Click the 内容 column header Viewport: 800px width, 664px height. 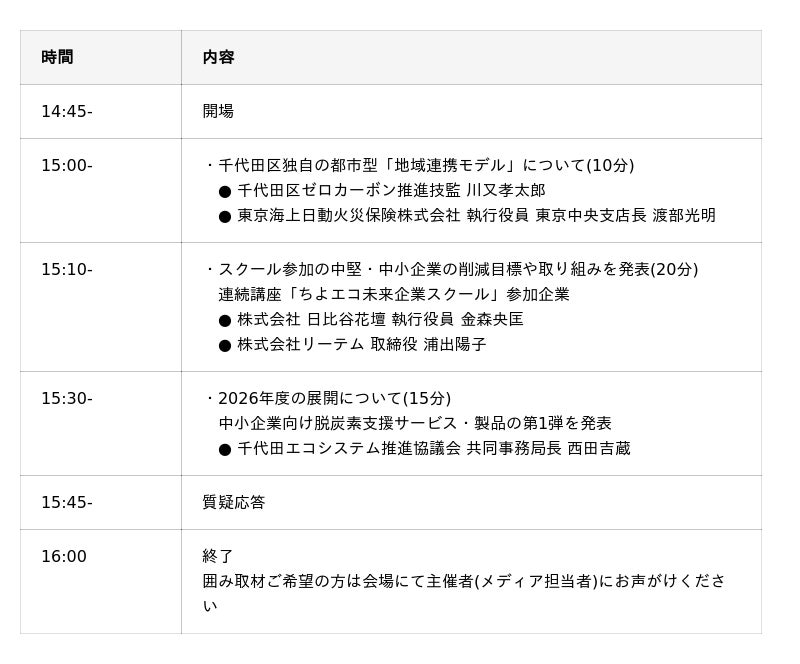click(218, 57)
